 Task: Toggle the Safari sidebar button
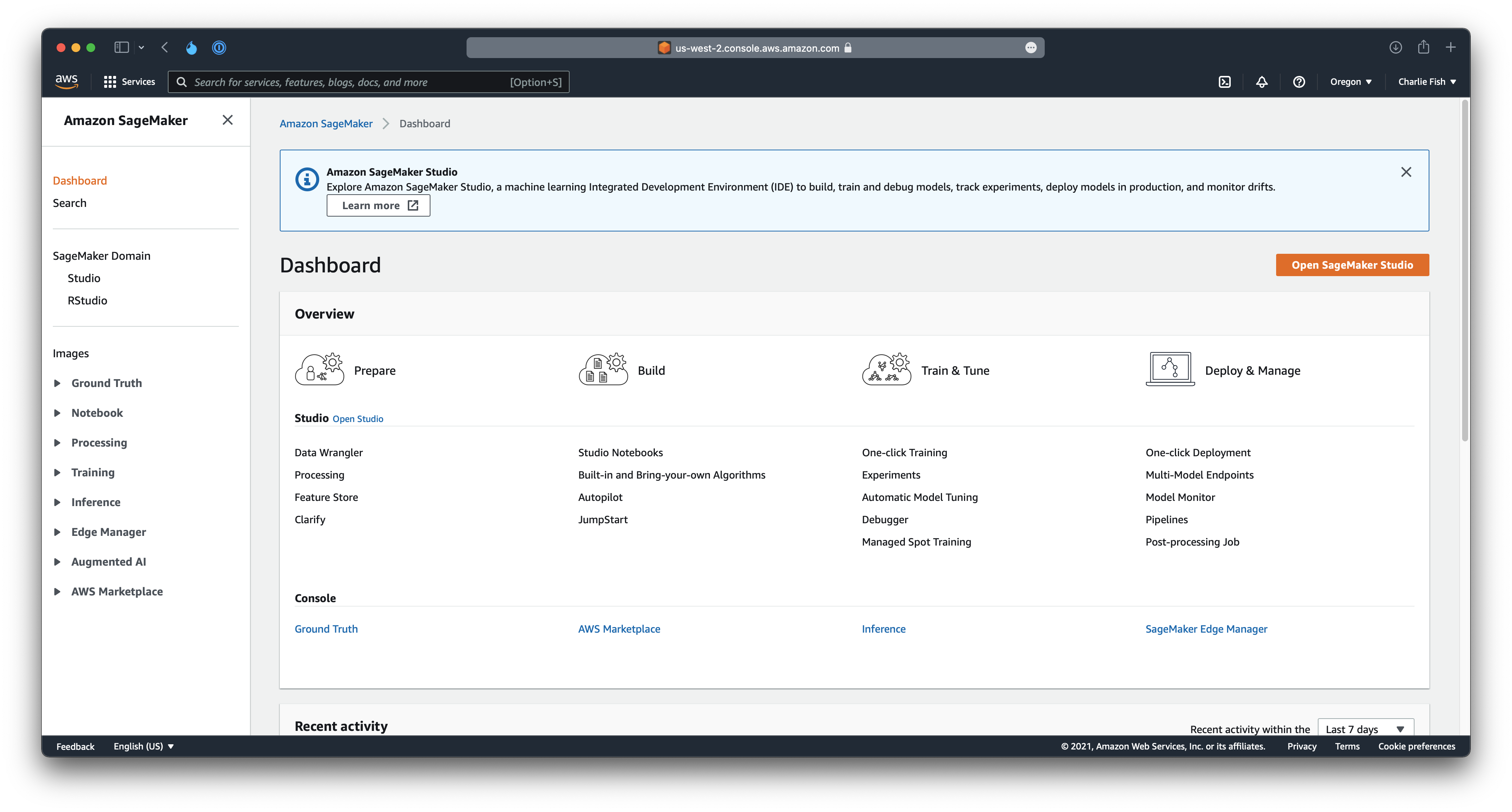pos(122,48)
